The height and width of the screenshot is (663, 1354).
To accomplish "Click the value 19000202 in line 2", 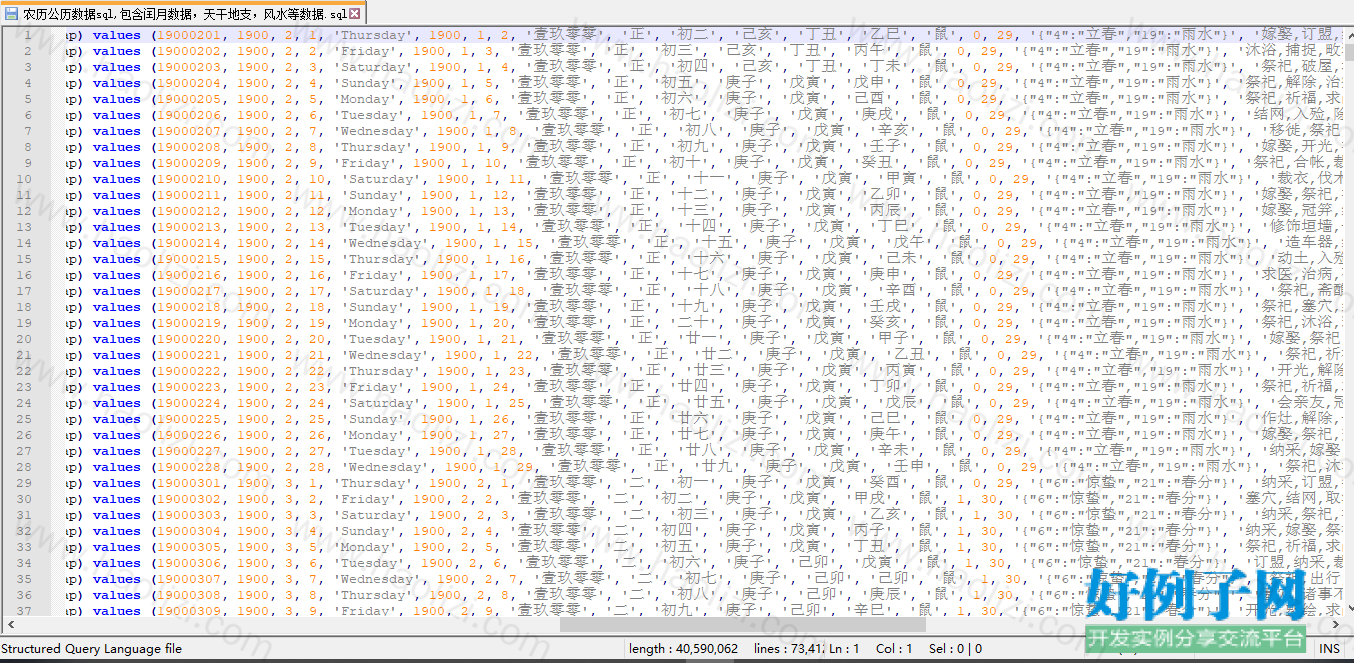I will (x=191, y=51).
